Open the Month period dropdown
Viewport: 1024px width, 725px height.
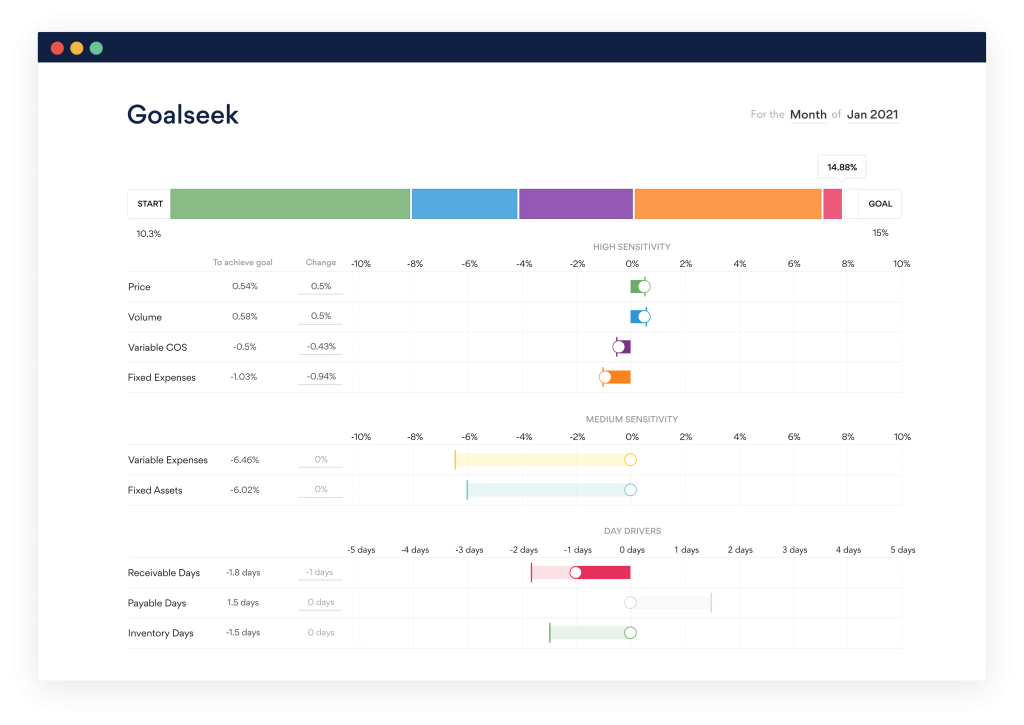click(808, 114)
